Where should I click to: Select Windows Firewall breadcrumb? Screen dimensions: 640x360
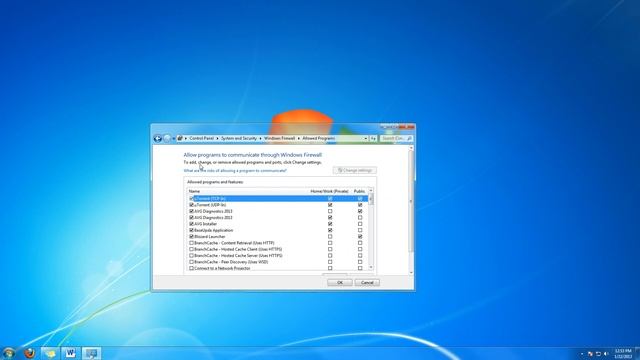point(279,138)
